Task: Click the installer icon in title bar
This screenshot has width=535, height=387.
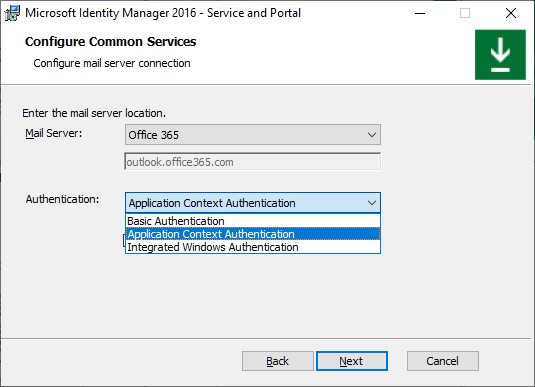Action: click(x=12, y=13)
